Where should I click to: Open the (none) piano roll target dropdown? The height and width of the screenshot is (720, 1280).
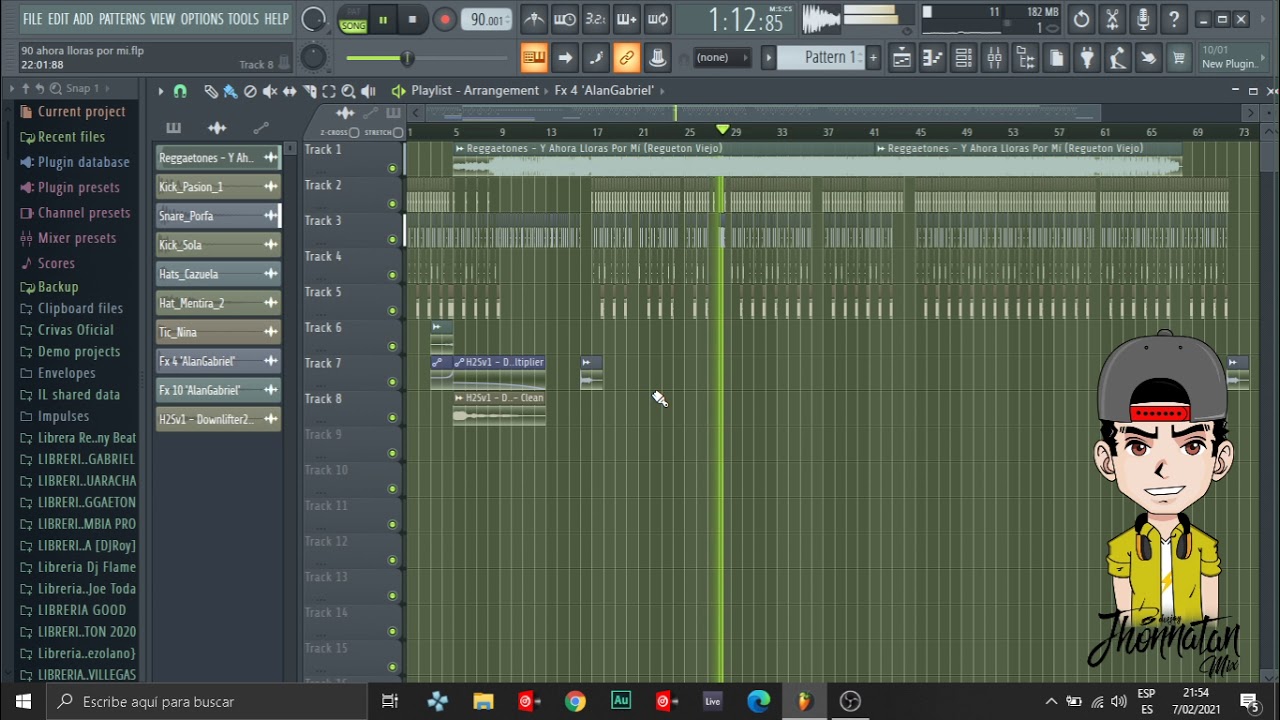[722, 58]
